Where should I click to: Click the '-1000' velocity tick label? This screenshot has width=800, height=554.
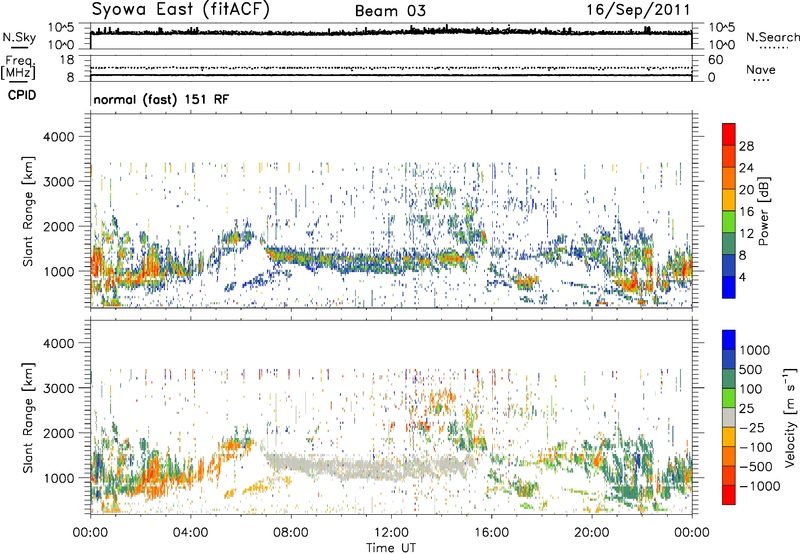tap(759, 486)
